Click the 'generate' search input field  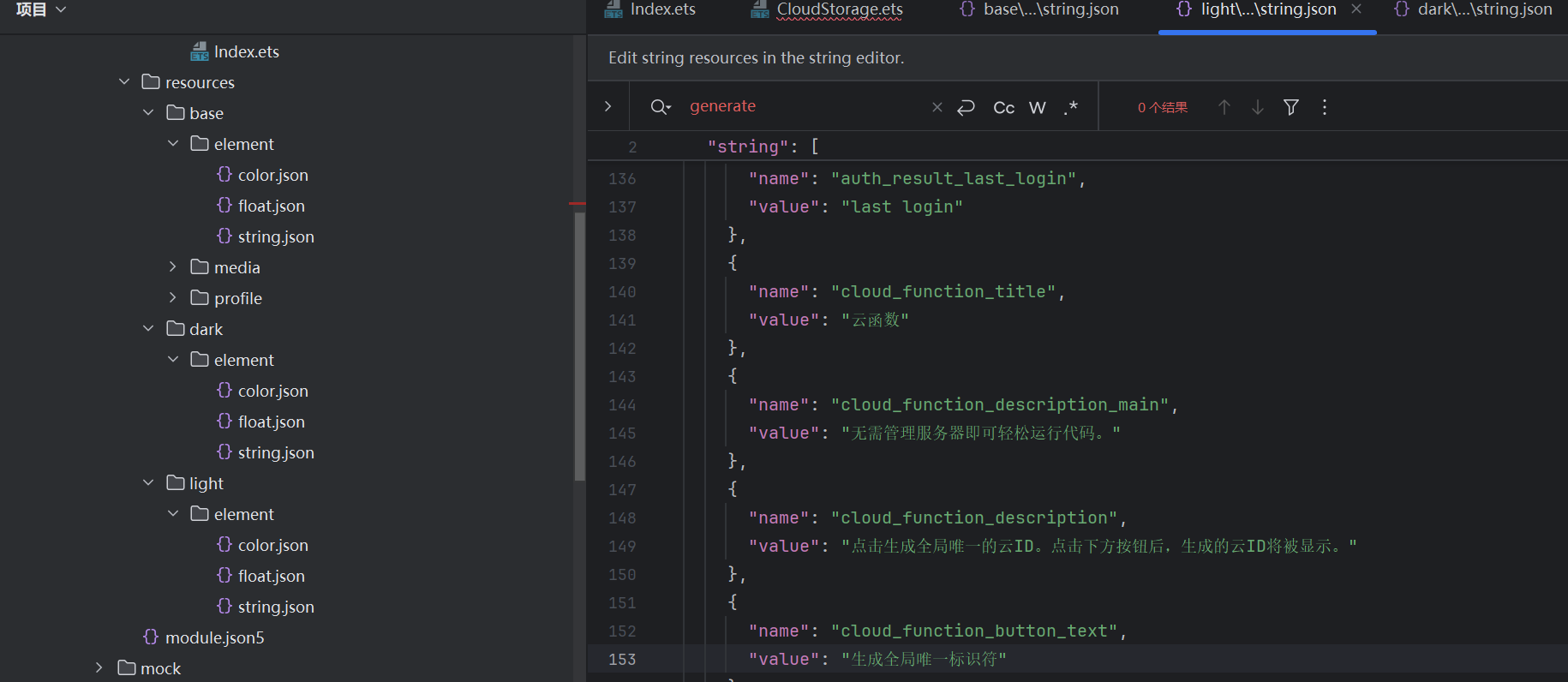click(x=805, y=107)
